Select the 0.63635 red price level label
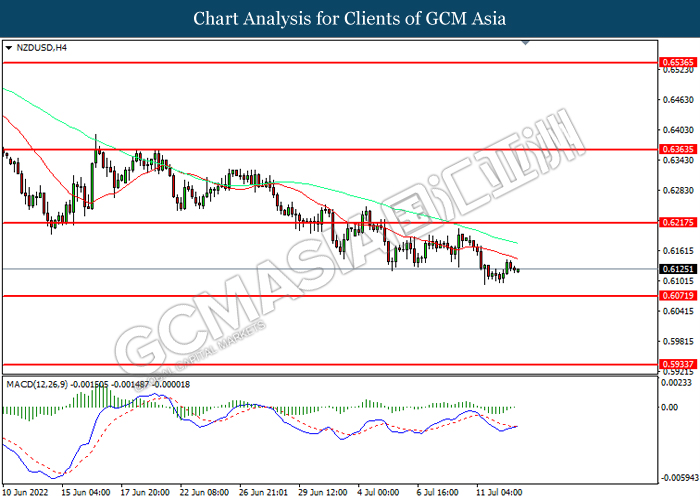 (x=677, y=149)
